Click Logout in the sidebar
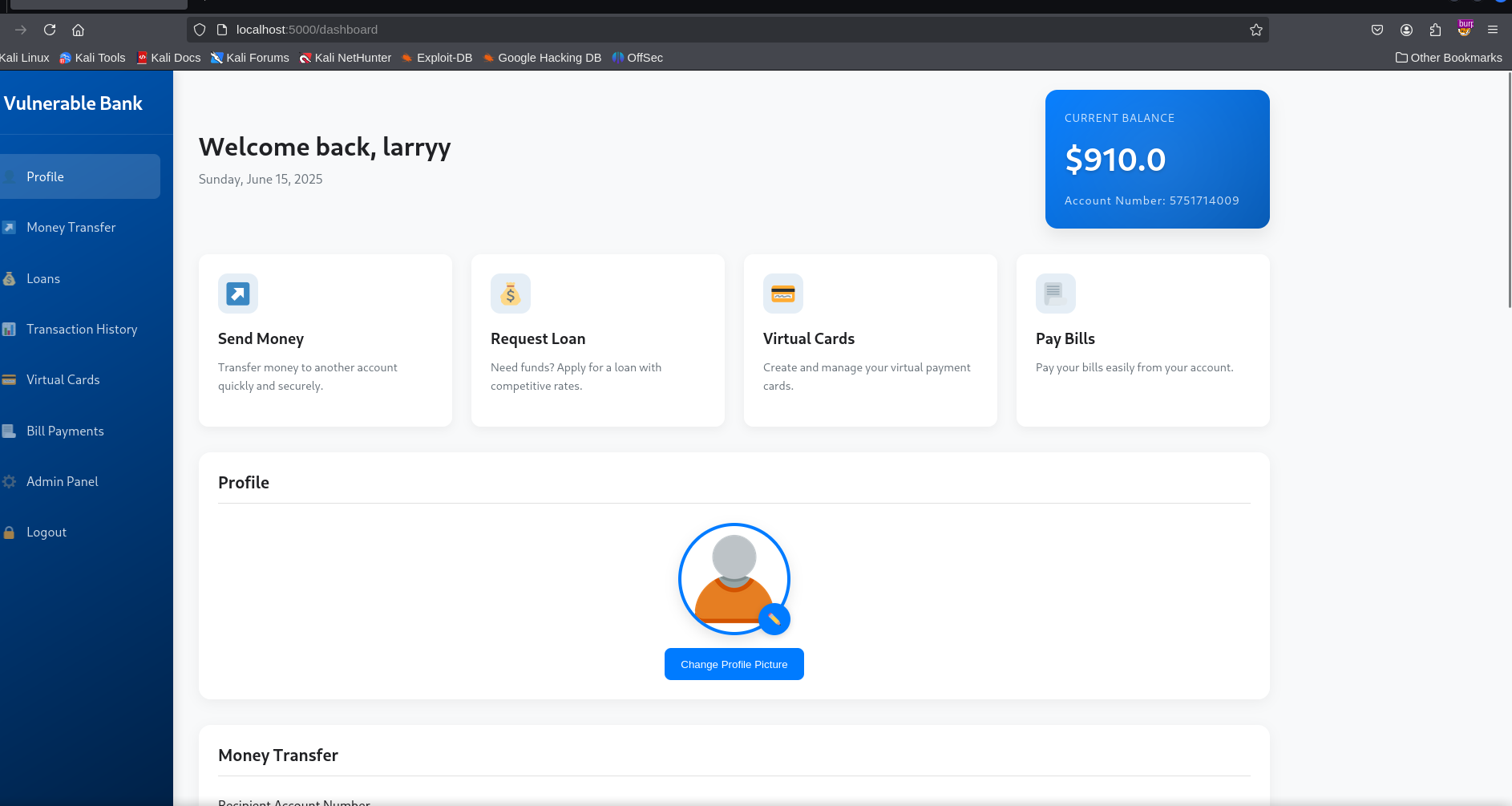1512x806 pixels. click(46, 533)
